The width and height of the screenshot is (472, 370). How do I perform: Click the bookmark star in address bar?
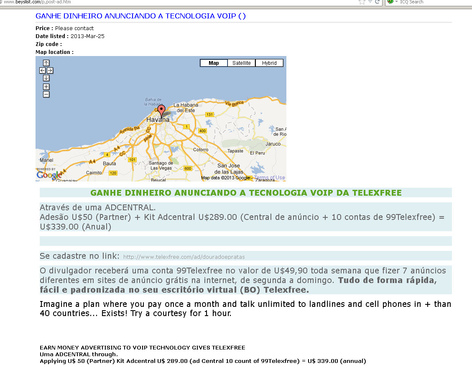[362, 2]
